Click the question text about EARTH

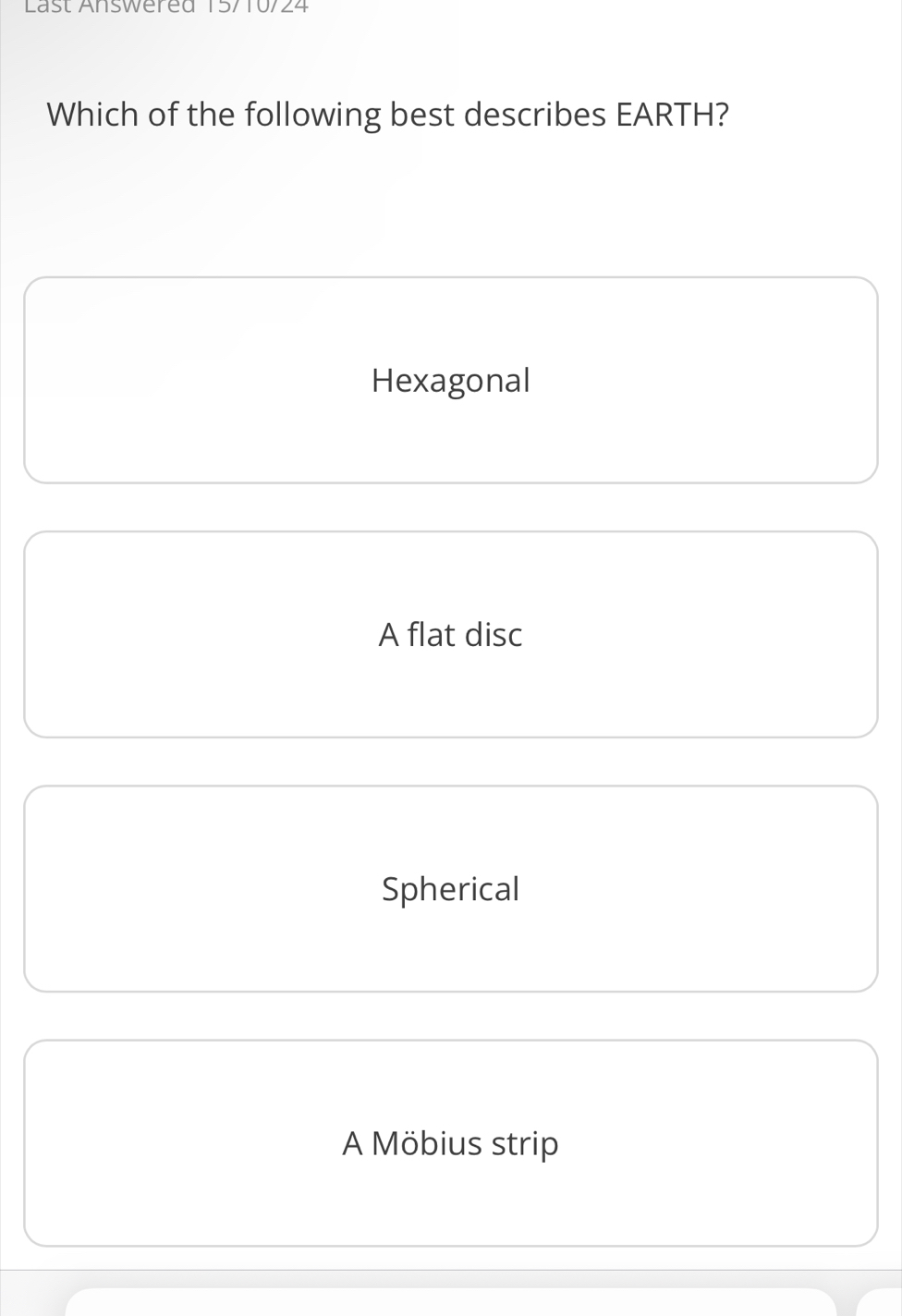[388, 115]
